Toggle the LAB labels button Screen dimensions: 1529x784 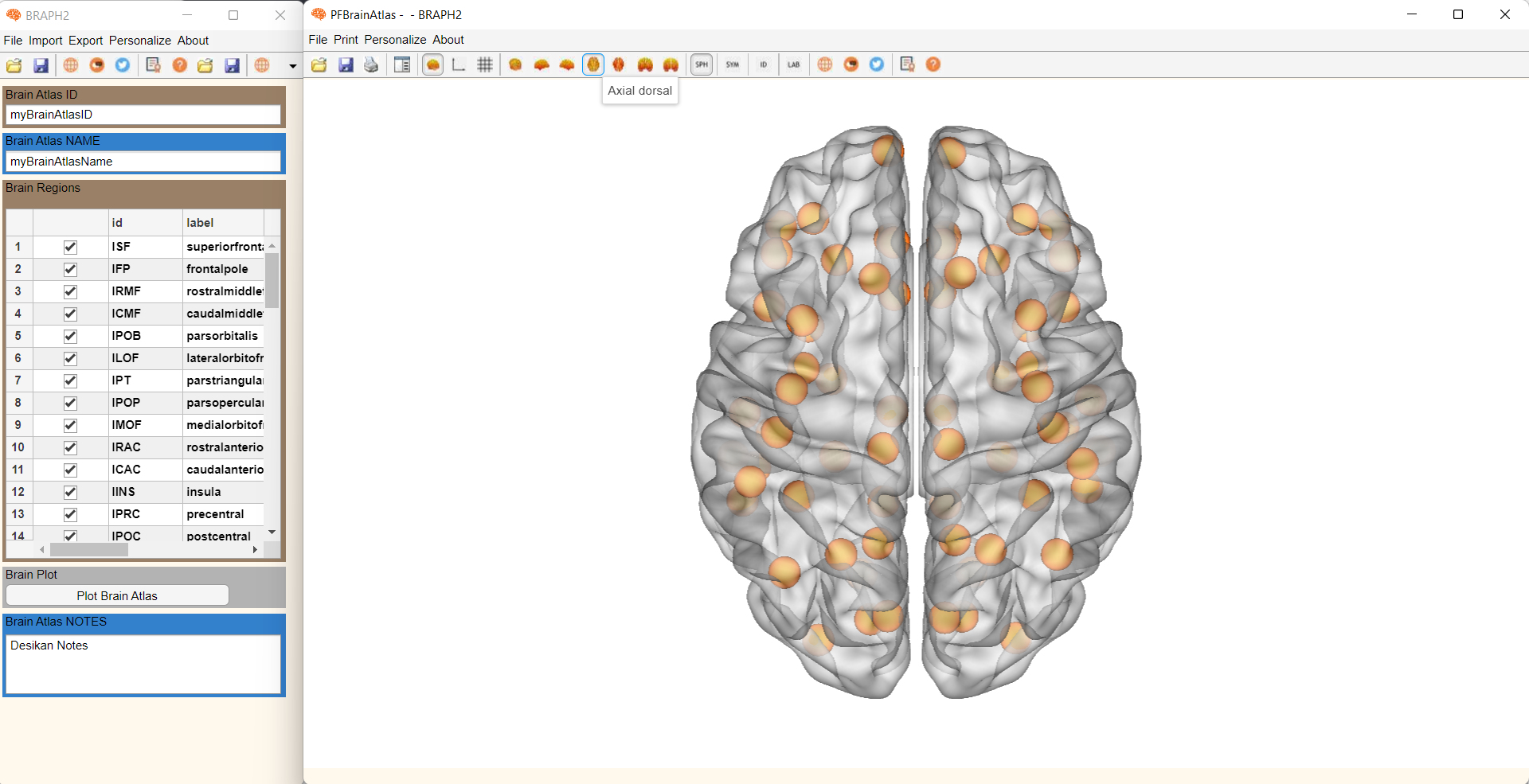(x=794, y=64)
